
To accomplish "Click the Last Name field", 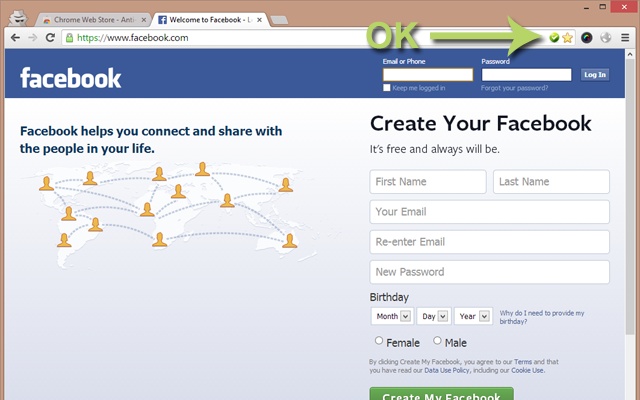I will pos(551,182).
